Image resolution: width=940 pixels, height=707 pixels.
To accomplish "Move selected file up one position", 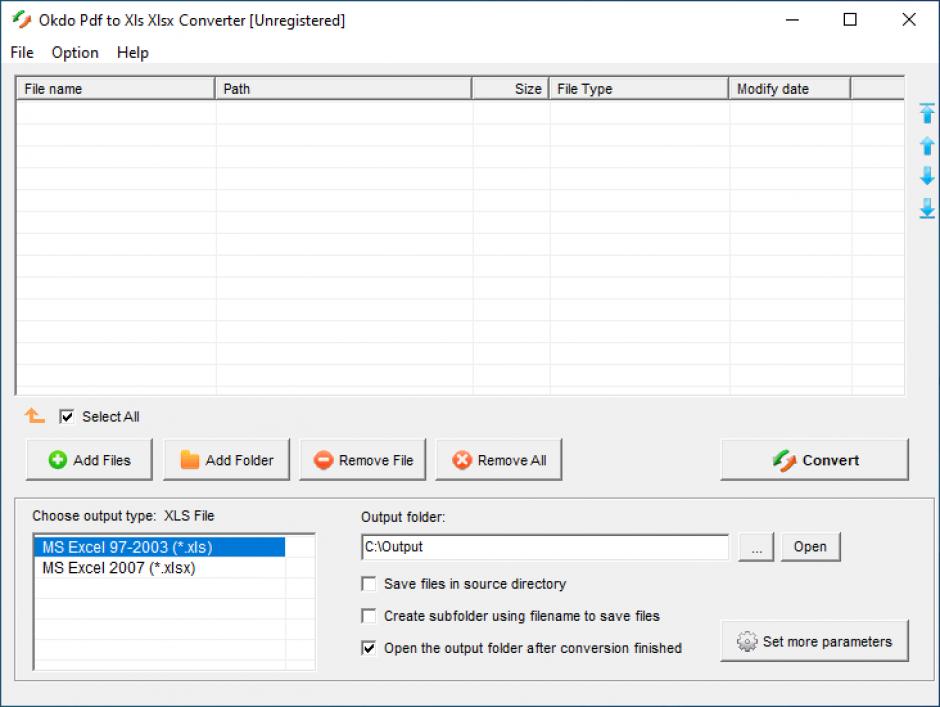I will pos(927,146).
